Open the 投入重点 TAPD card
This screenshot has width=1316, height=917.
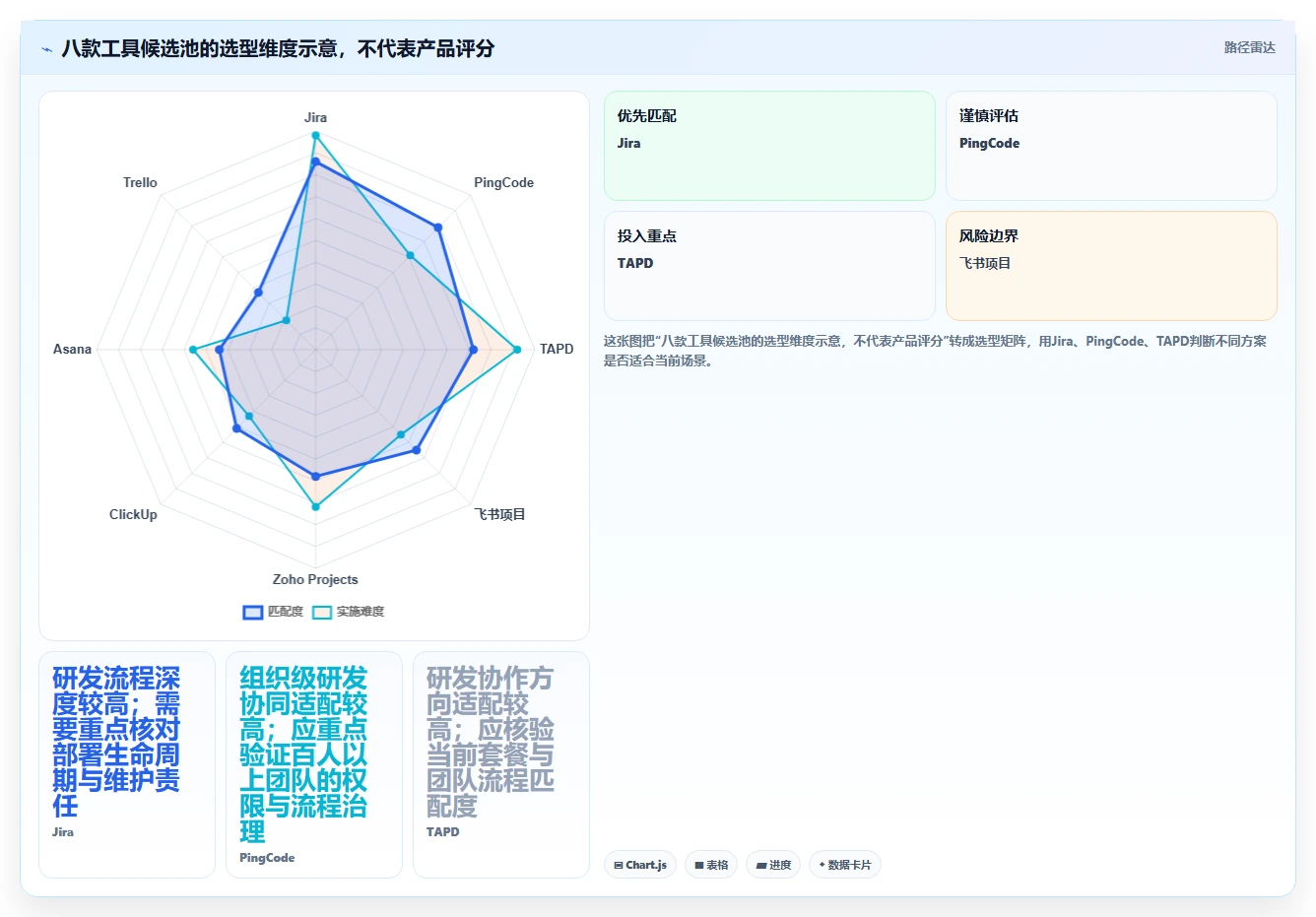click(769, 266)
